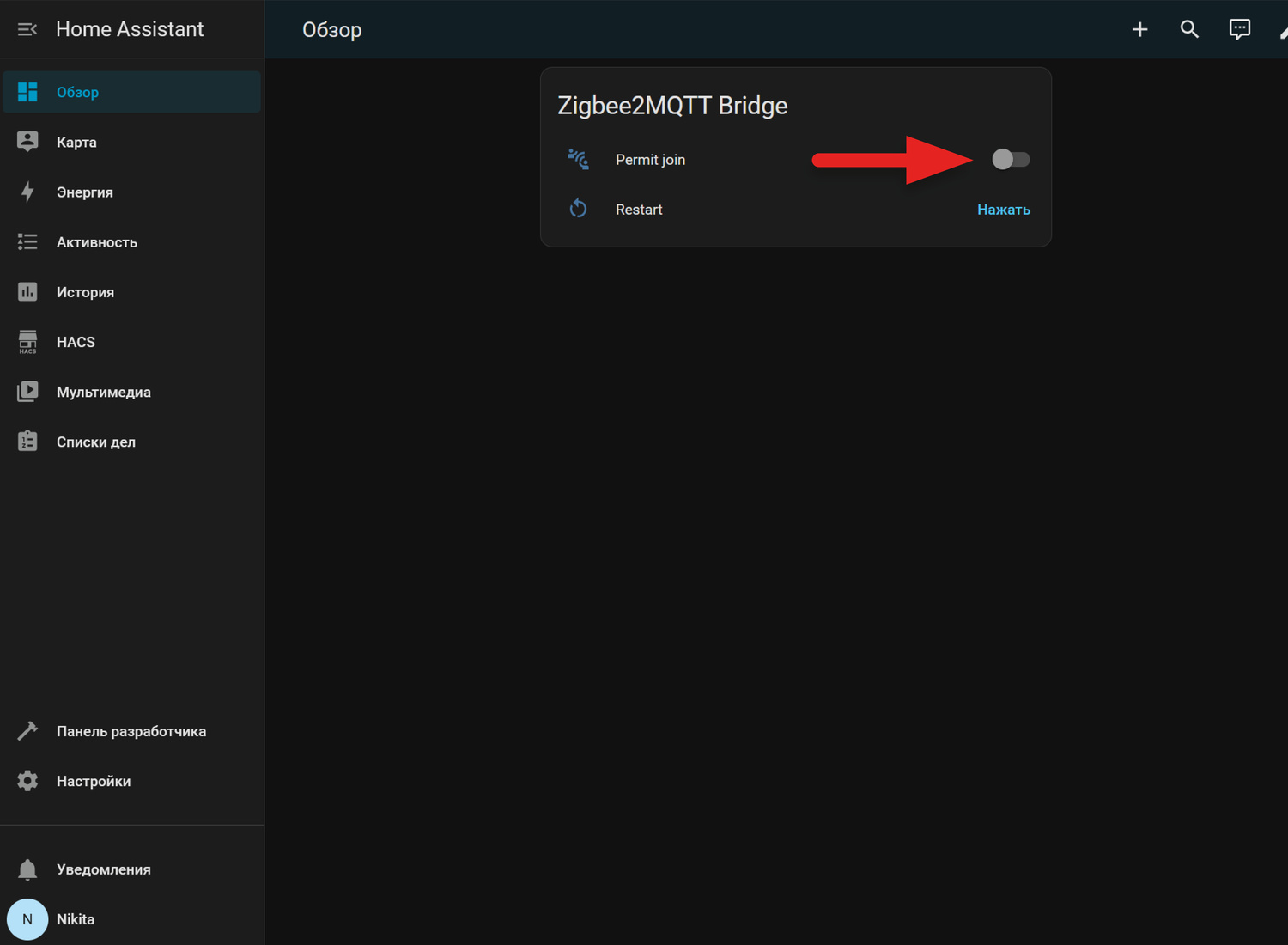Viewport: 1288px width, 945px height.
Task: Open the История section
Action: pyautogui.click(x=132, y=292)
